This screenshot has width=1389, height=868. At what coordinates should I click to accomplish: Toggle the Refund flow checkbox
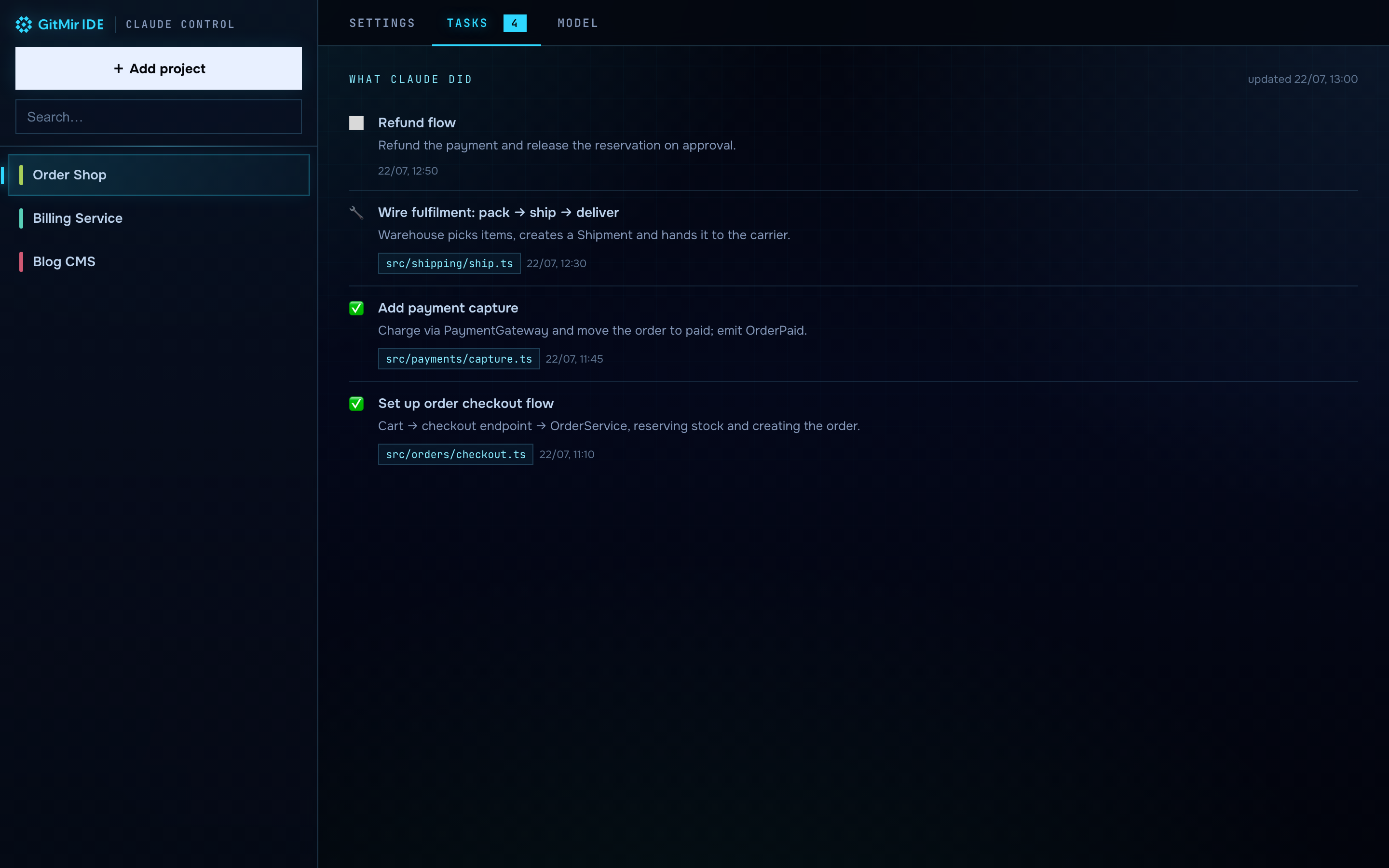point(356,123)
